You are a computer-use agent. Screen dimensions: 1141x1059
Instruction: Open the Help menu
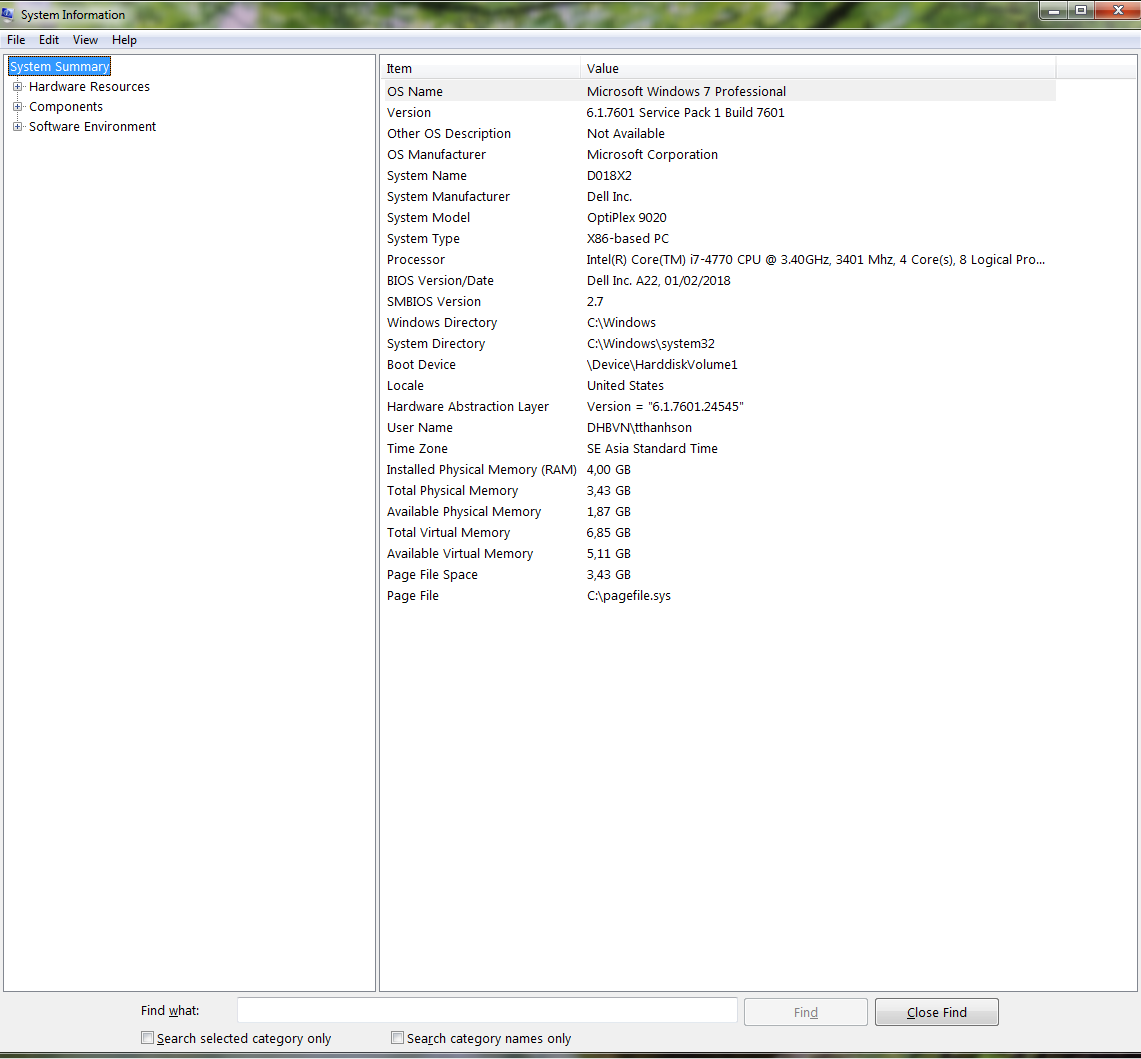click(x=124, y=40)
